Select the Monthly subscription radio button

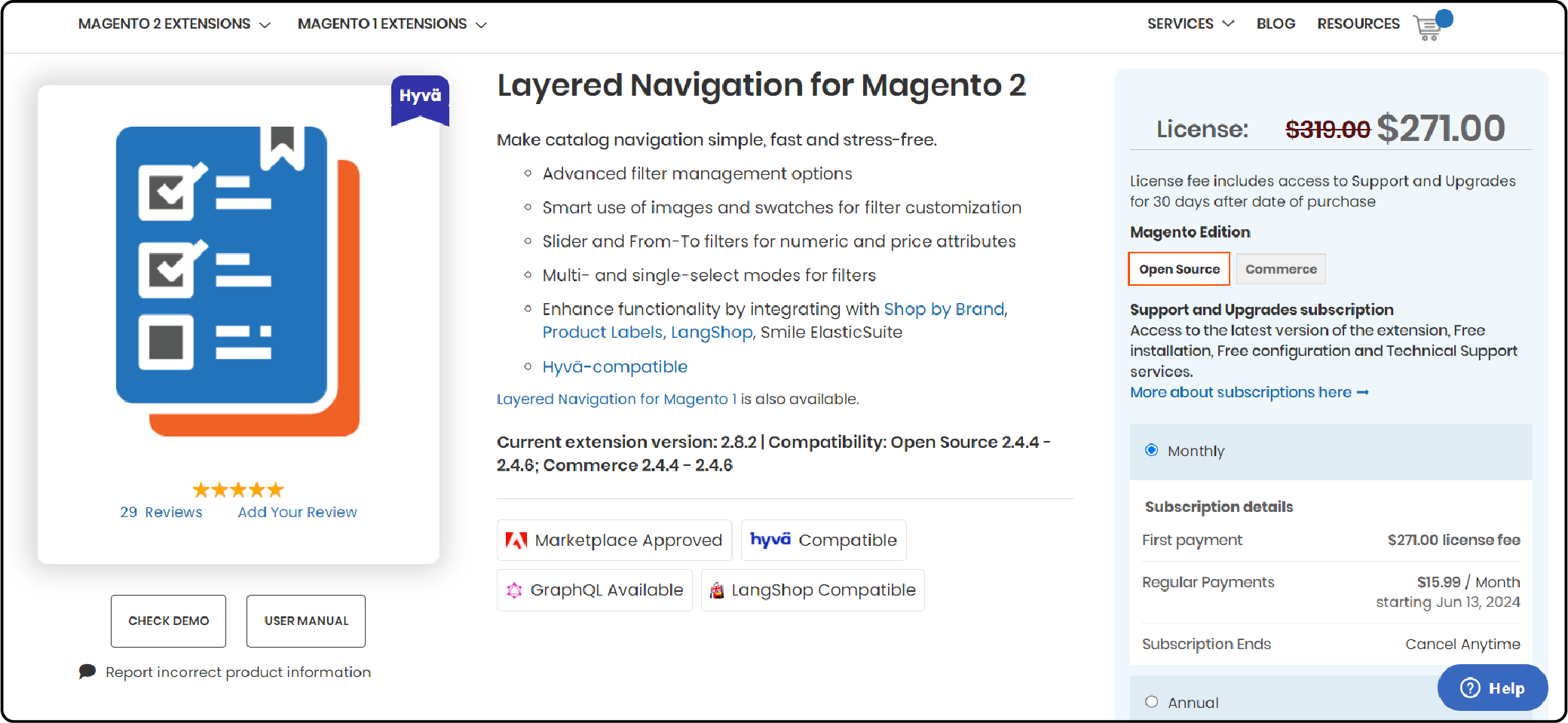(1151, 450)
